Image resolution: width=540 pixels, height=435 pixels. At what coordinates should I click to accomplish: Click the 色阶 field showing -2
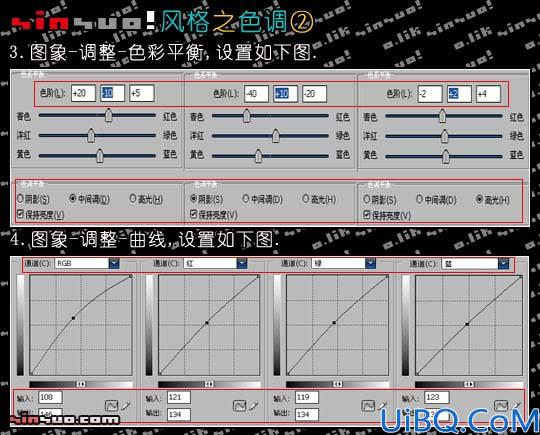(x=430, y=94)
